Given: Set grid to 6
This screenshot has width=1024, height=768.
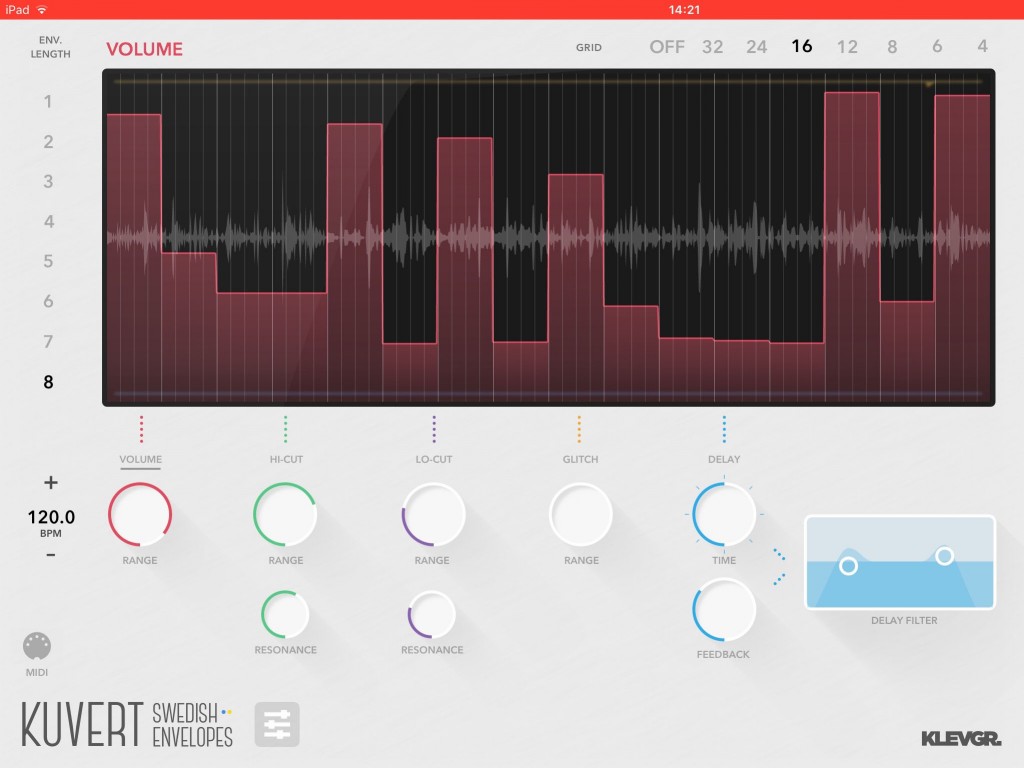Looking at the screenshot, I should [937, 46].
